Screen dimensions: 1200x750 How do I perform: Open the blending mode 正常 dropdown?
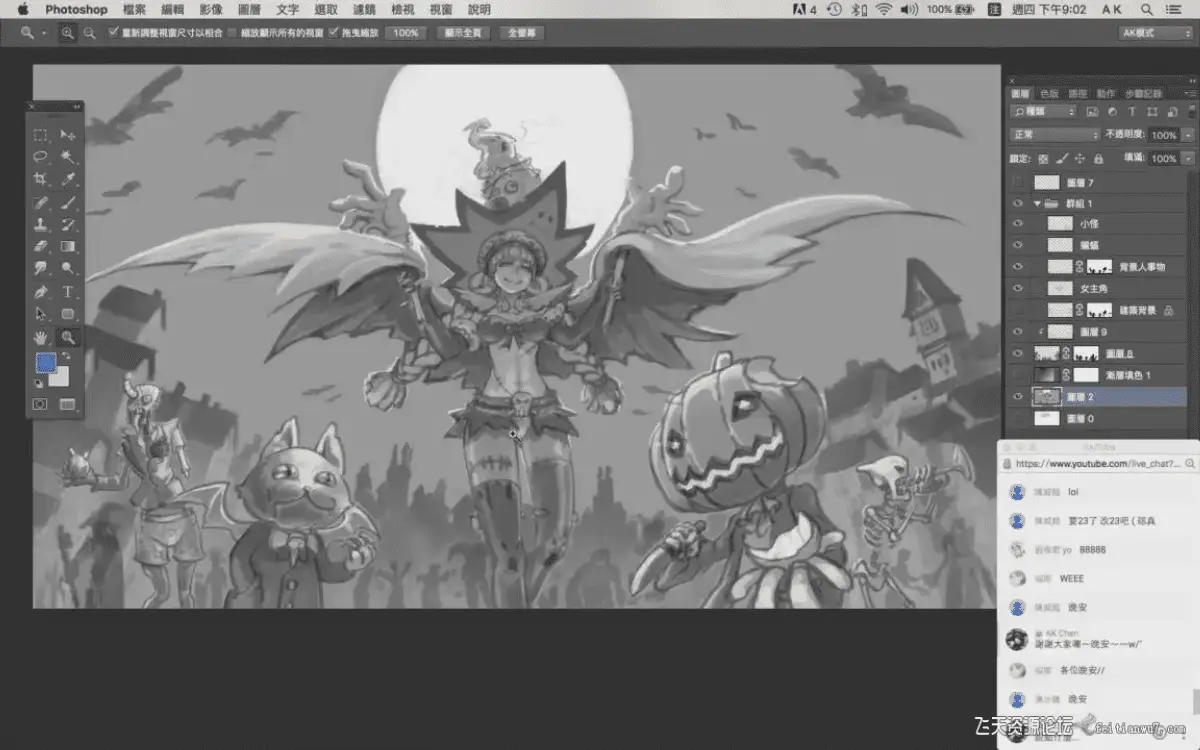pos(1054,134)
